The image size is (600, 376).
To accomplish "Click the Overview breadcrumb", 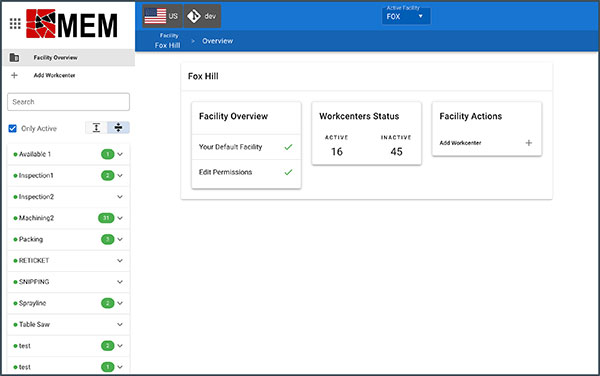I will (217, 41).
